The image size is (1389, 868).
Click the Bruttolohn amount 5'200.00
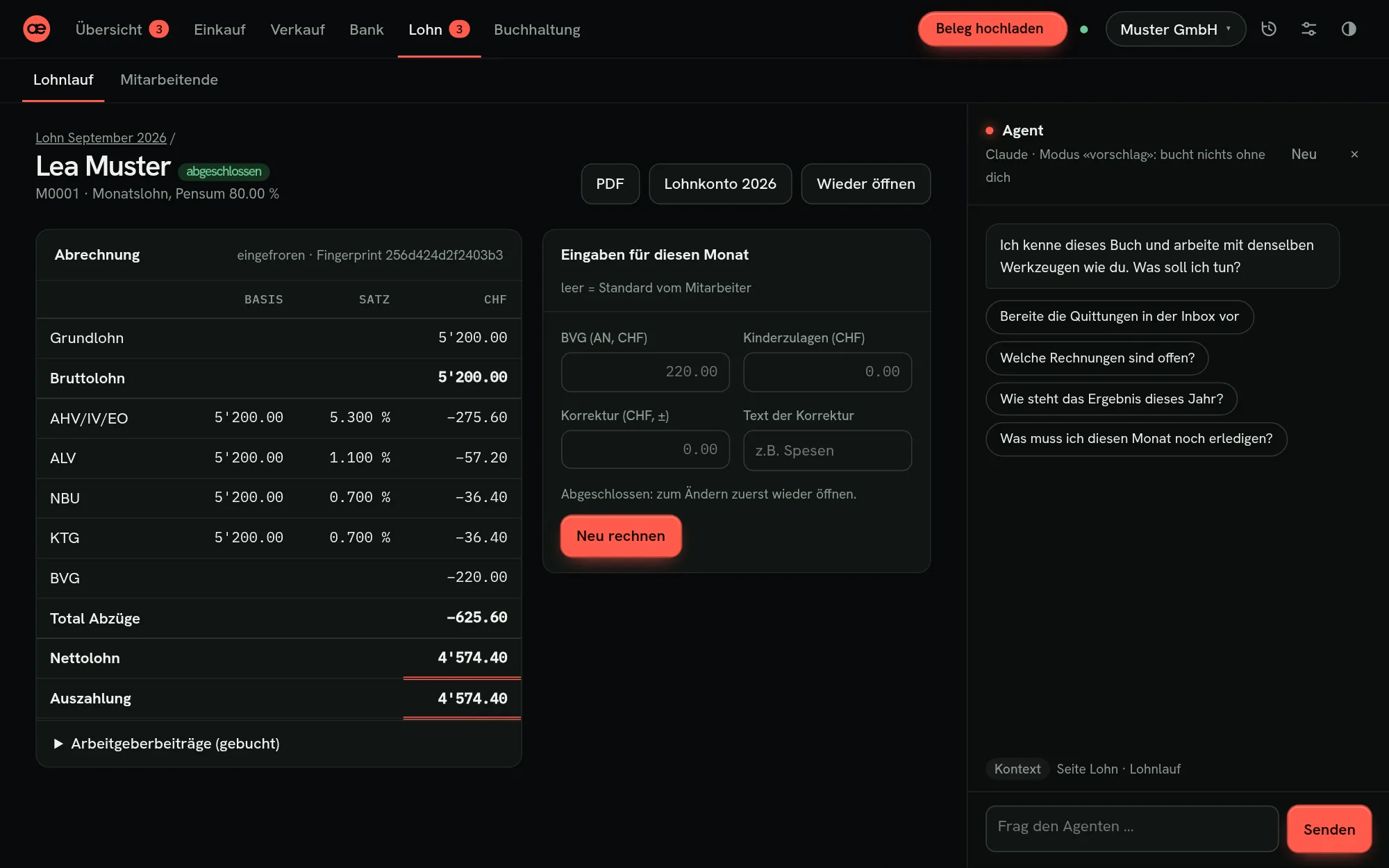tap(472, 377)
